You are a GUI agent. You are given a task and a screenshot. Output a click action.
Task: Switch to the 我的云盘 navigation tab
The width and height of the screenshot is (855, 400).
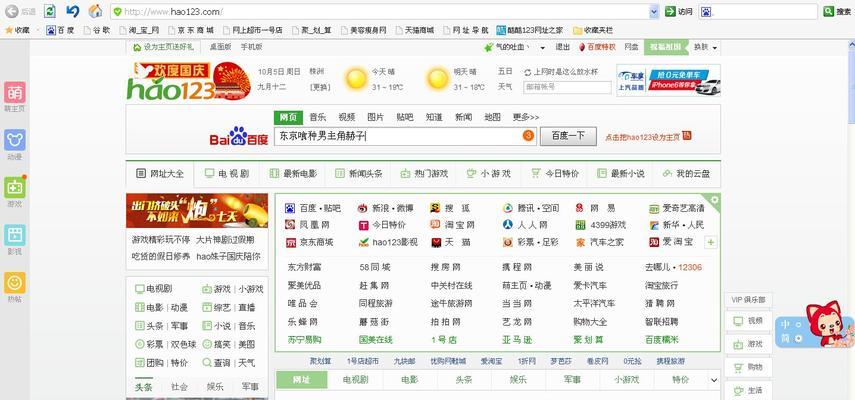point(686,174)
